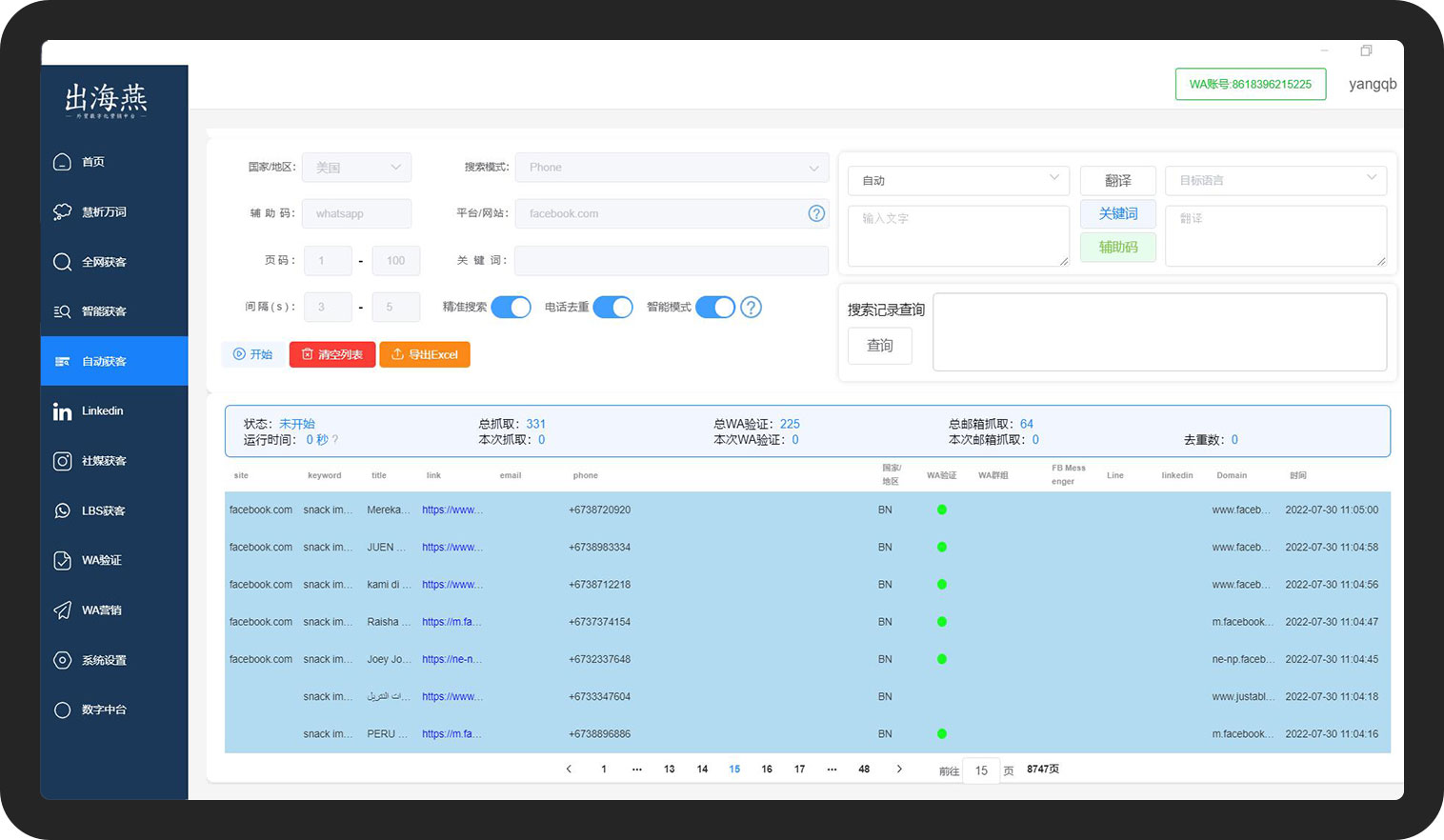
Task: Click the phone column header
Action: [x=586, y=475]
